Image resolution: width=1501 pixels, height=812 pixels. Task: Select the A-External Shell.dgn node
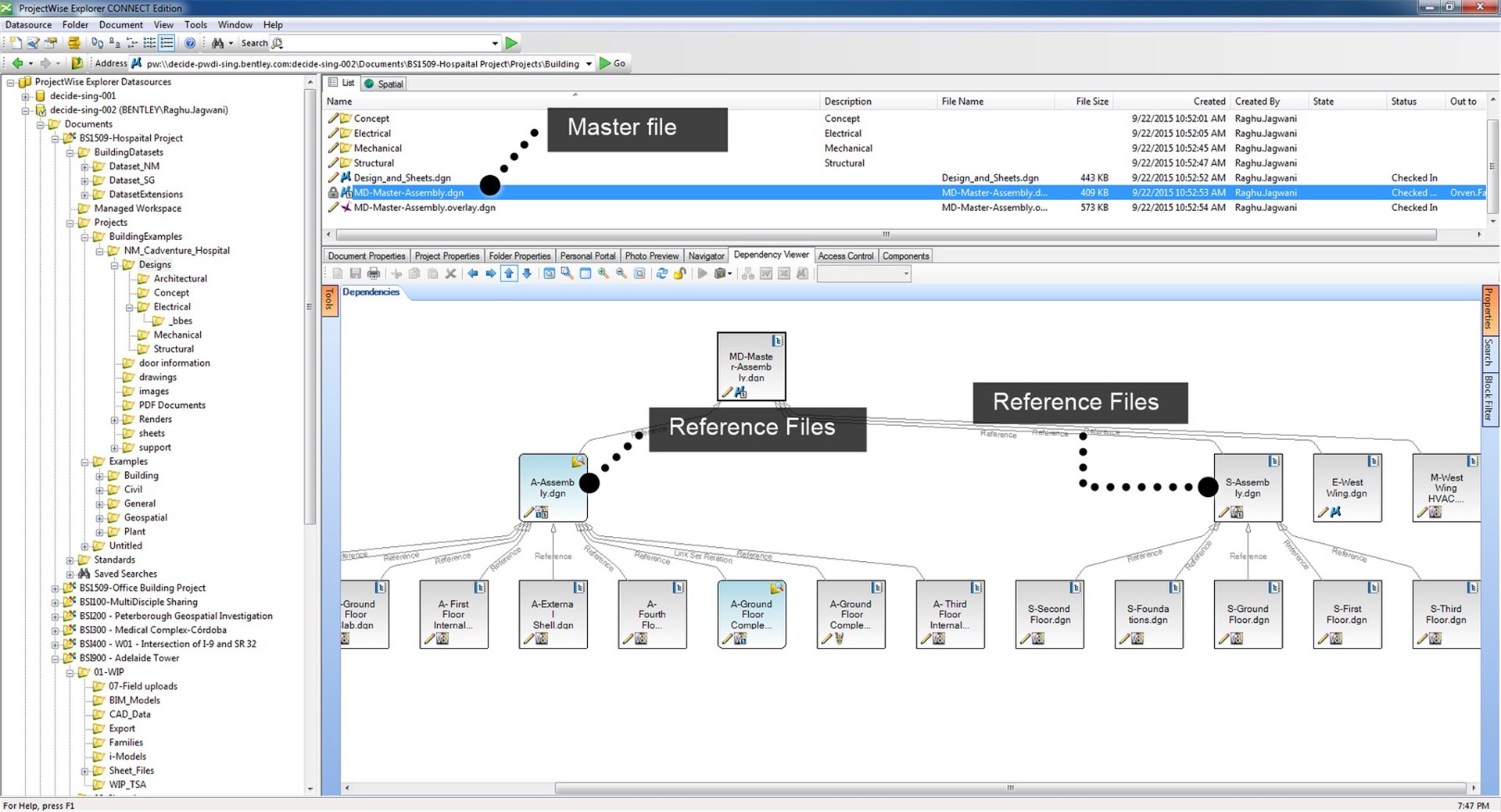553,614
